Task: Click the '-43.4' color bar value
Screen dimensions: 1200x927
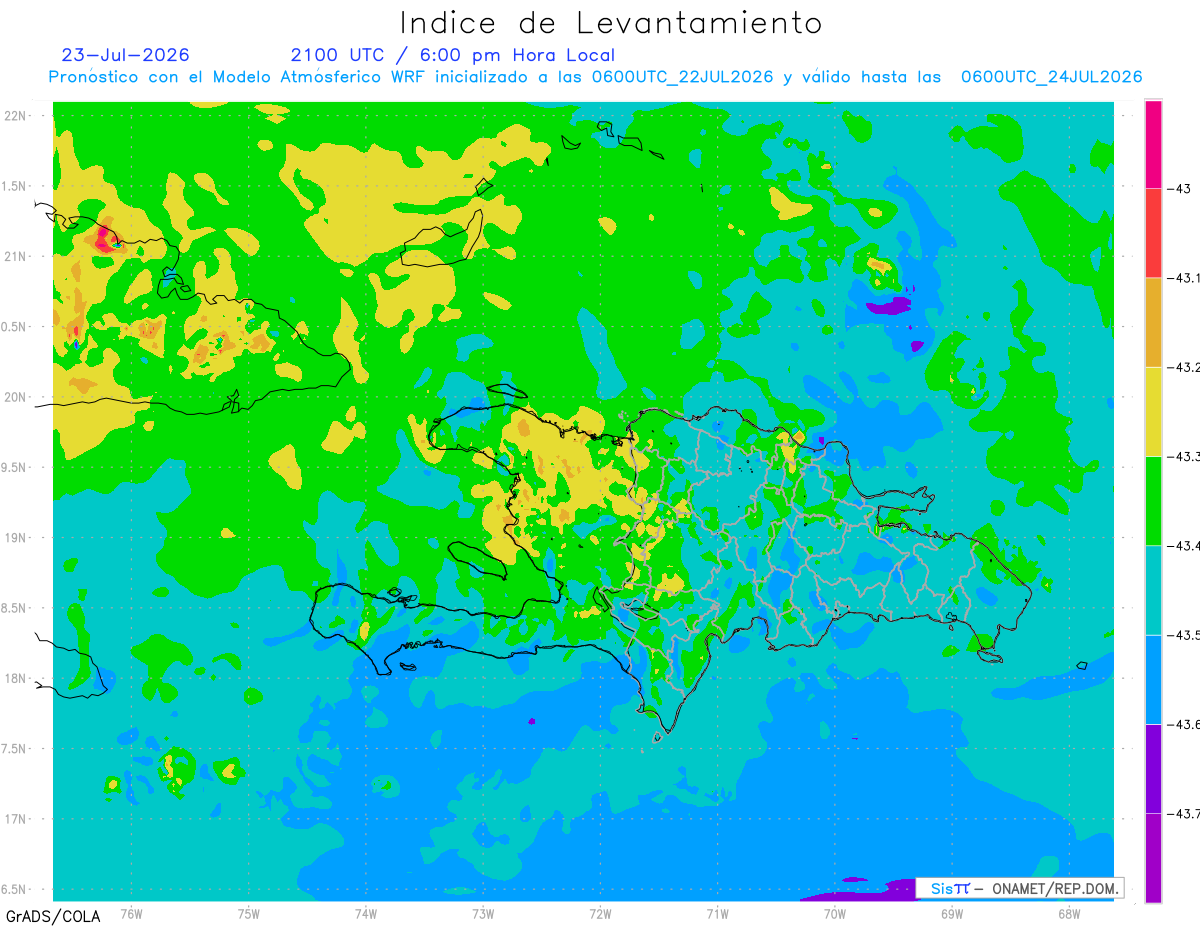Action: (x=1183, y=545)
